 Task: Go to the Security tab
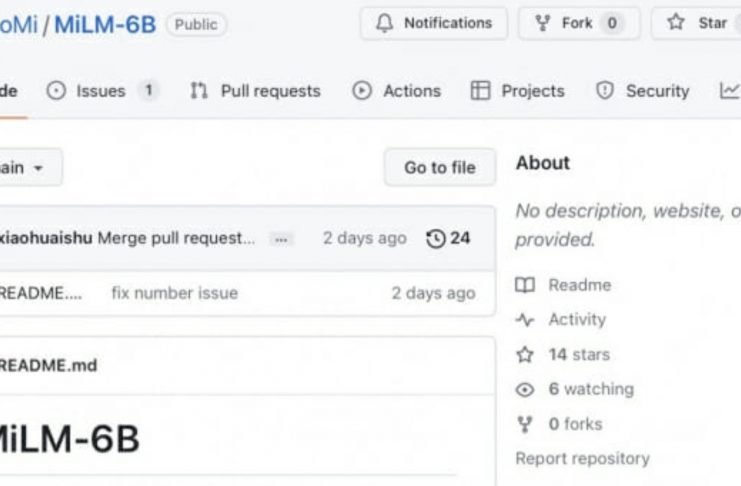coord(642,90)
